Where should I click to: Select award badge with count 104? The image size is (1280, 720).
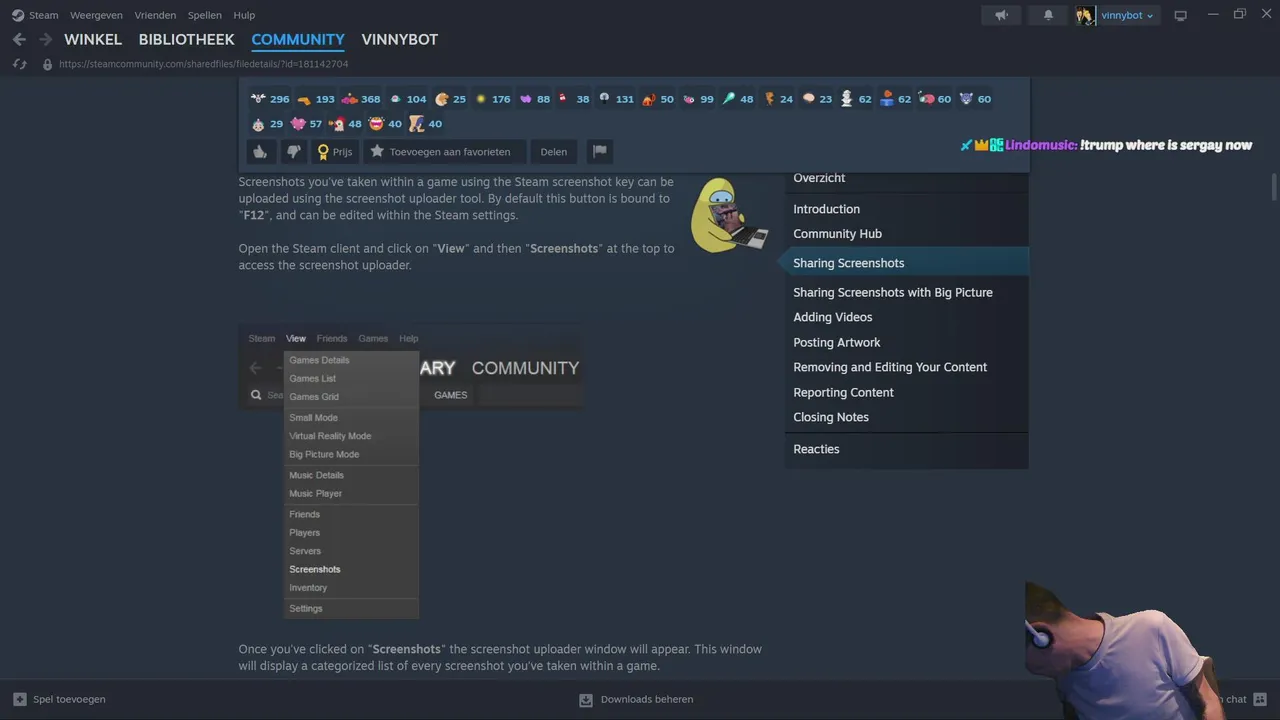[408, 99]
